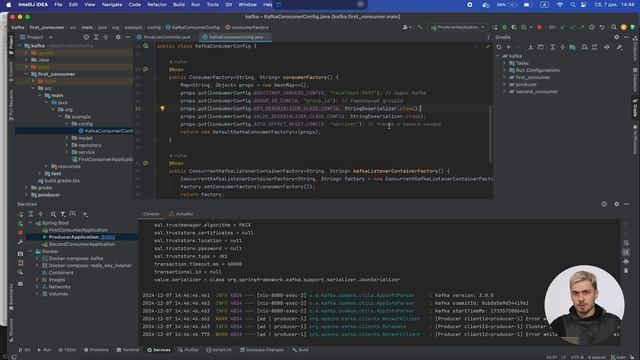Click the lightbulb intention icon in editor gutter
This screenshot has height=360, width=640.
click(x=162, y=109)
